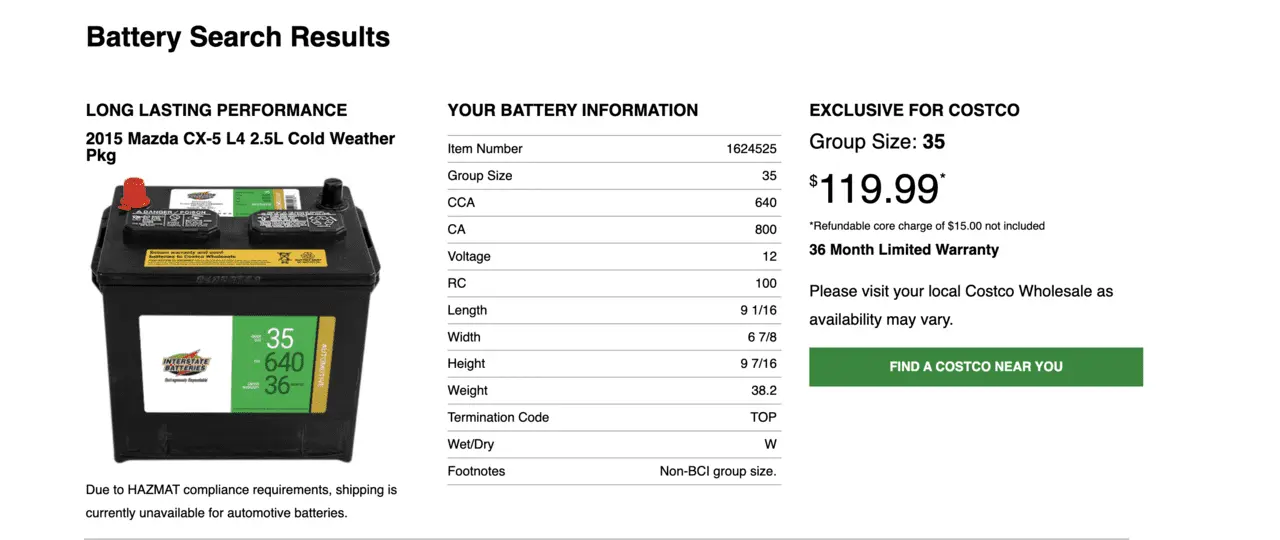Click the Group Size row in battery information

pyautogui.click(x=613, y=176)
